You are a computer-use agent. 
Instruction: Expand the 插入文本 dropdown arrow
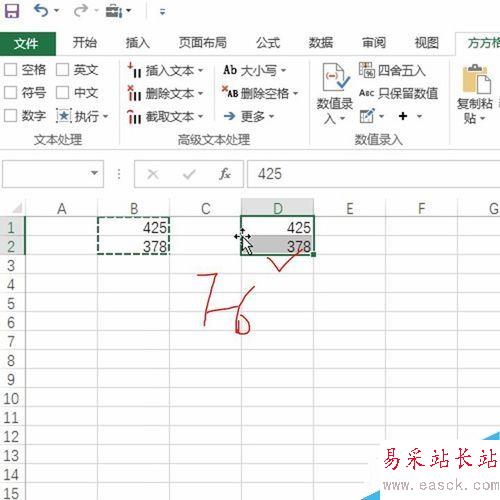tap(200, 70)
